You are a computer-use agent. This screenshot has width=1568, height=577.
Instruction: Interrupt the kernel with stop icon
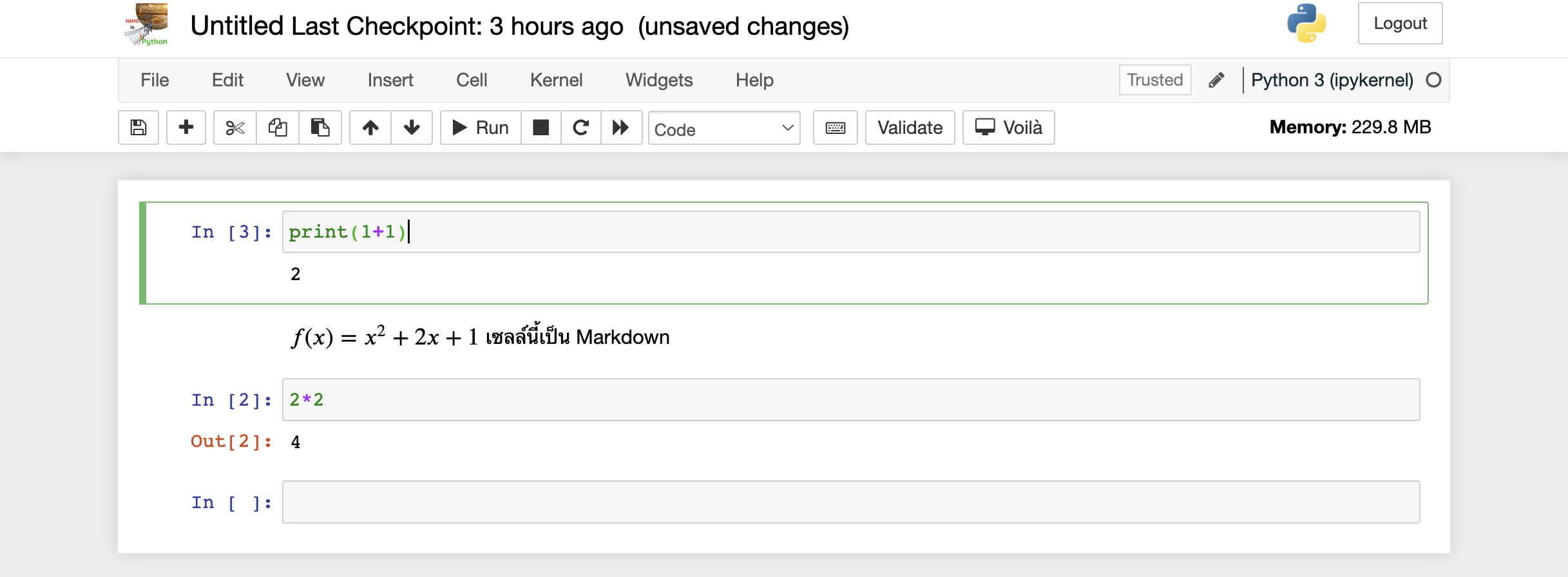pyautogui.click(x=541, y=128)
